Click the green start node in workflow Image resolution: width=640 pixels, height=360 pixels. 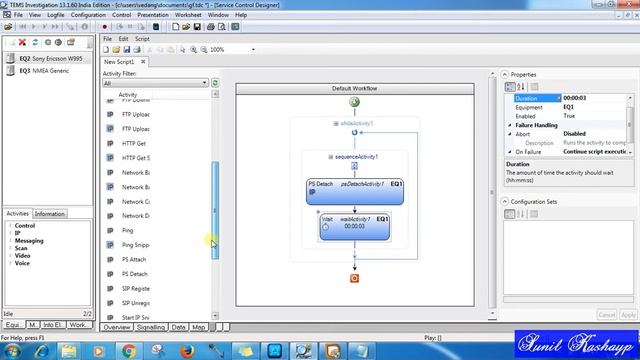[354, 102]
